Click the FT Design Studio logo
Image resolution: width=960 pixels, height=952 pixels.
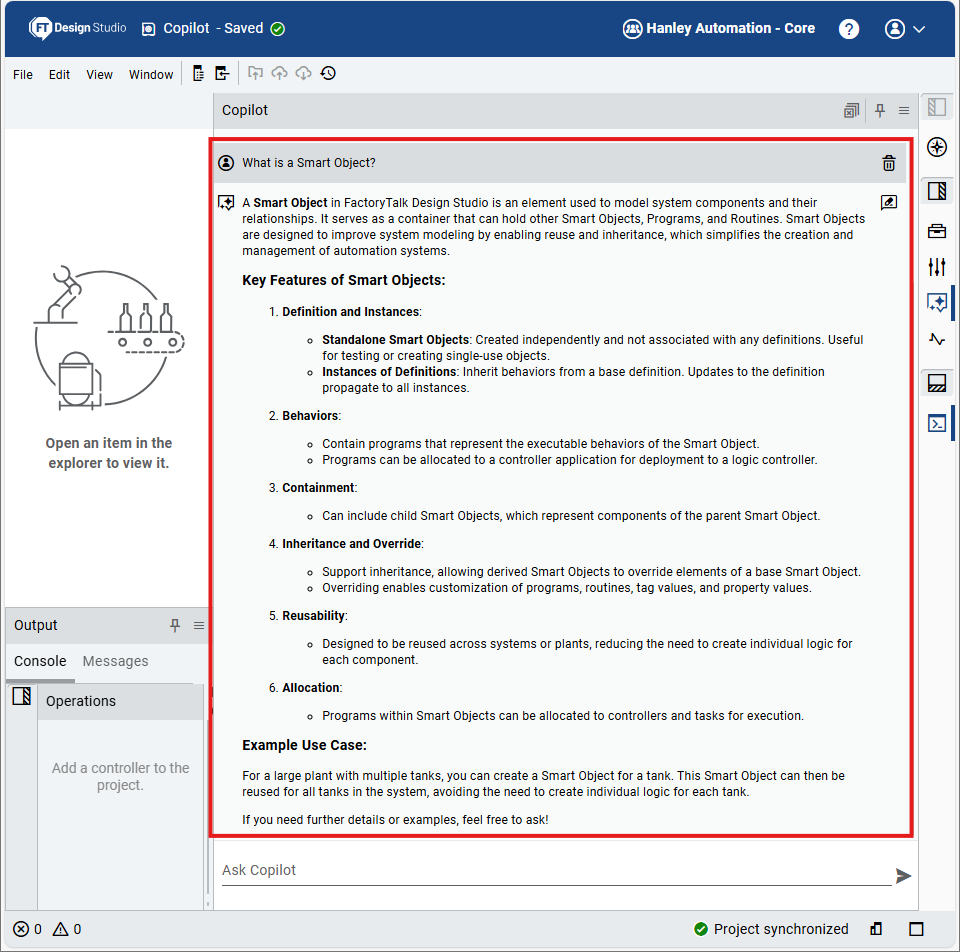point(77,28)
